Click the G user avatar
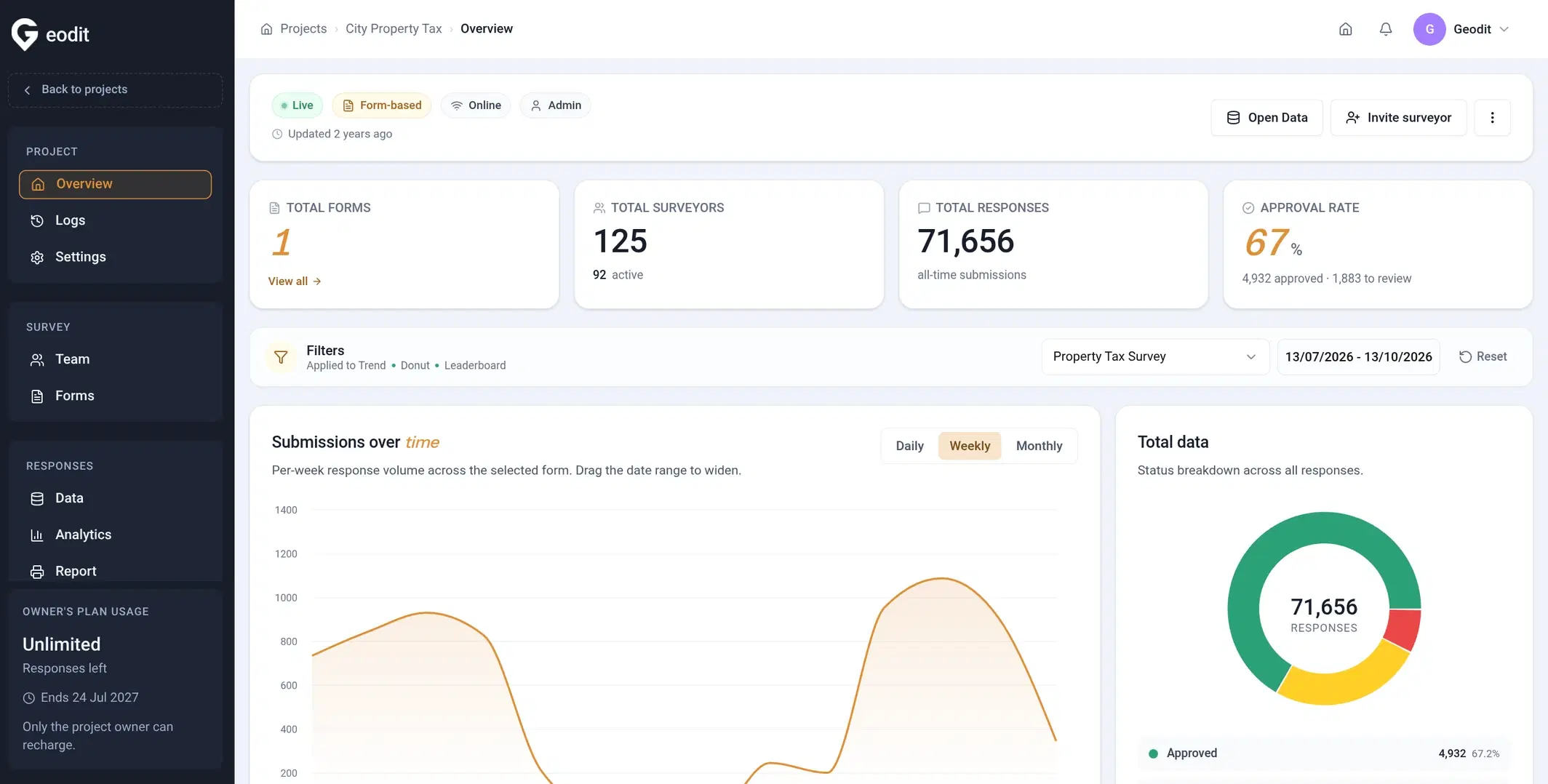The height and width of the screenshot is (784, 1548). click(1429, 29)
